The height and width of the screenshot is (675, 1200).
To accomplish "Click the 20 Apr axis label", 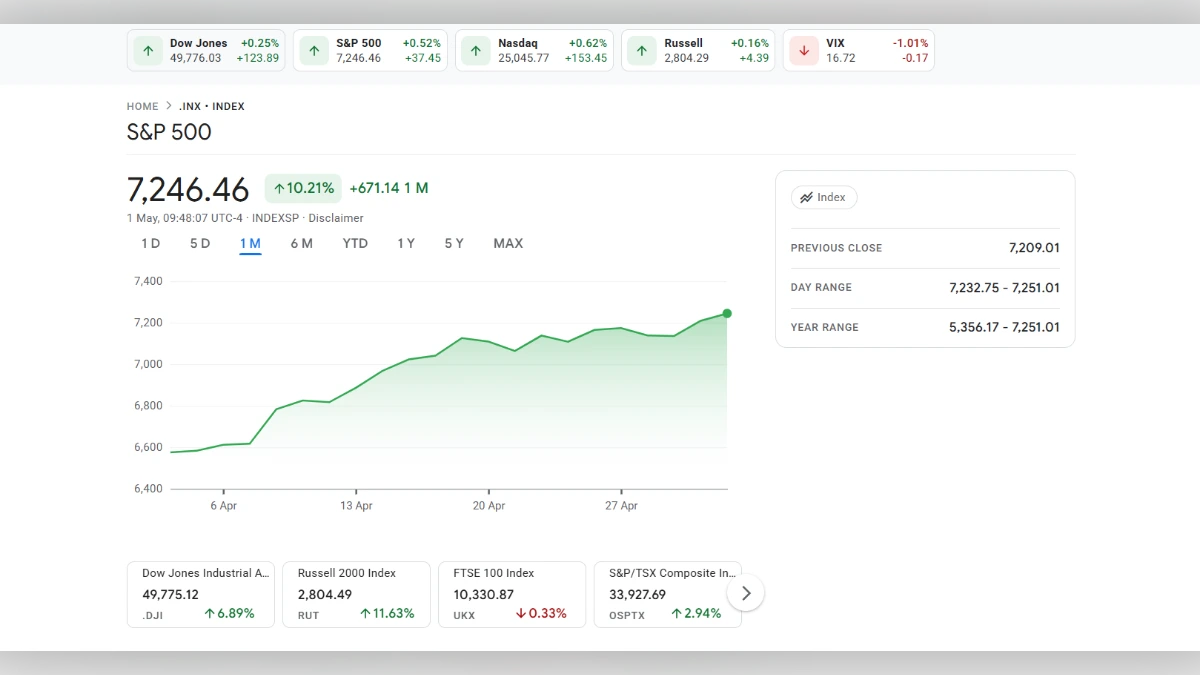I will pos(489,506).
